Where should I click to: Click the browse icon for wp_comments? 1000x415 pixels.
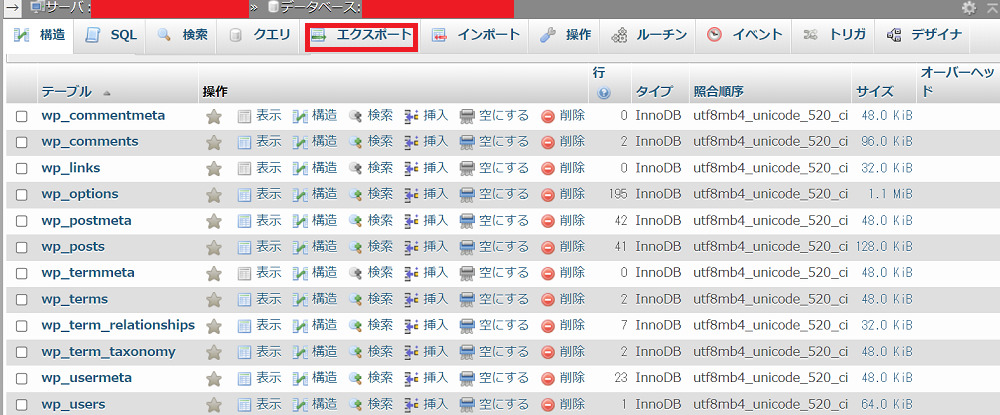coord(244,142)
